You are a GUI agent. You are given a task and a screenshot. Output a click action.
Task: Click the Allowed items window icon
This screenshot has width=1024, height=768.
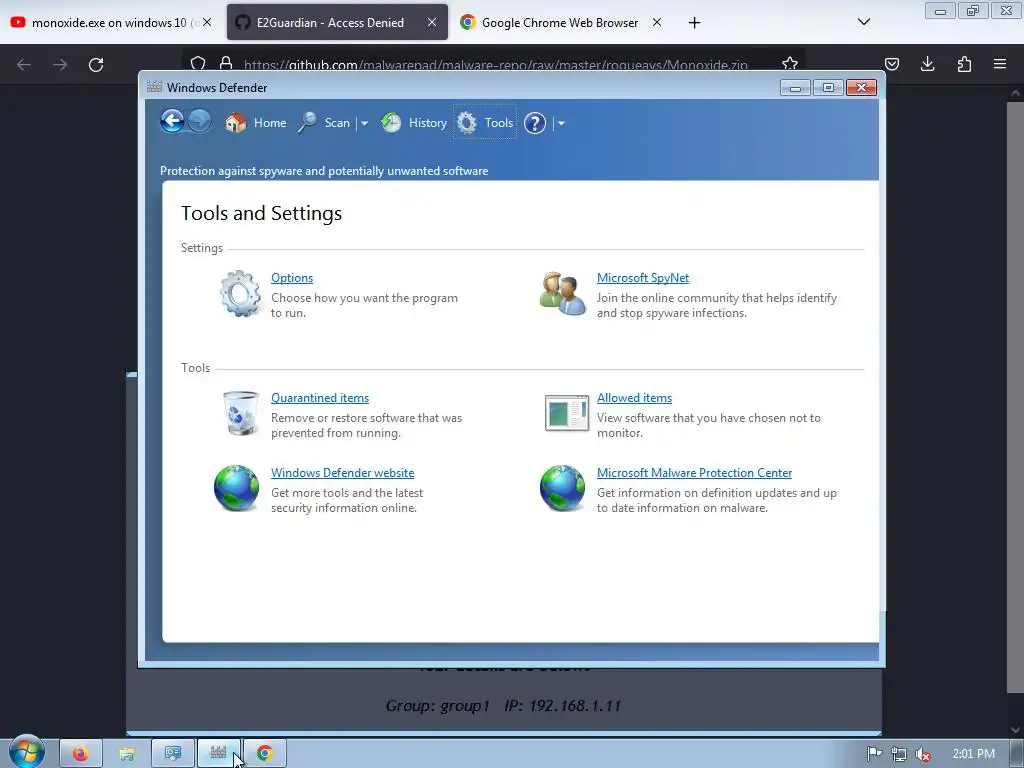[x=567, y=413]
